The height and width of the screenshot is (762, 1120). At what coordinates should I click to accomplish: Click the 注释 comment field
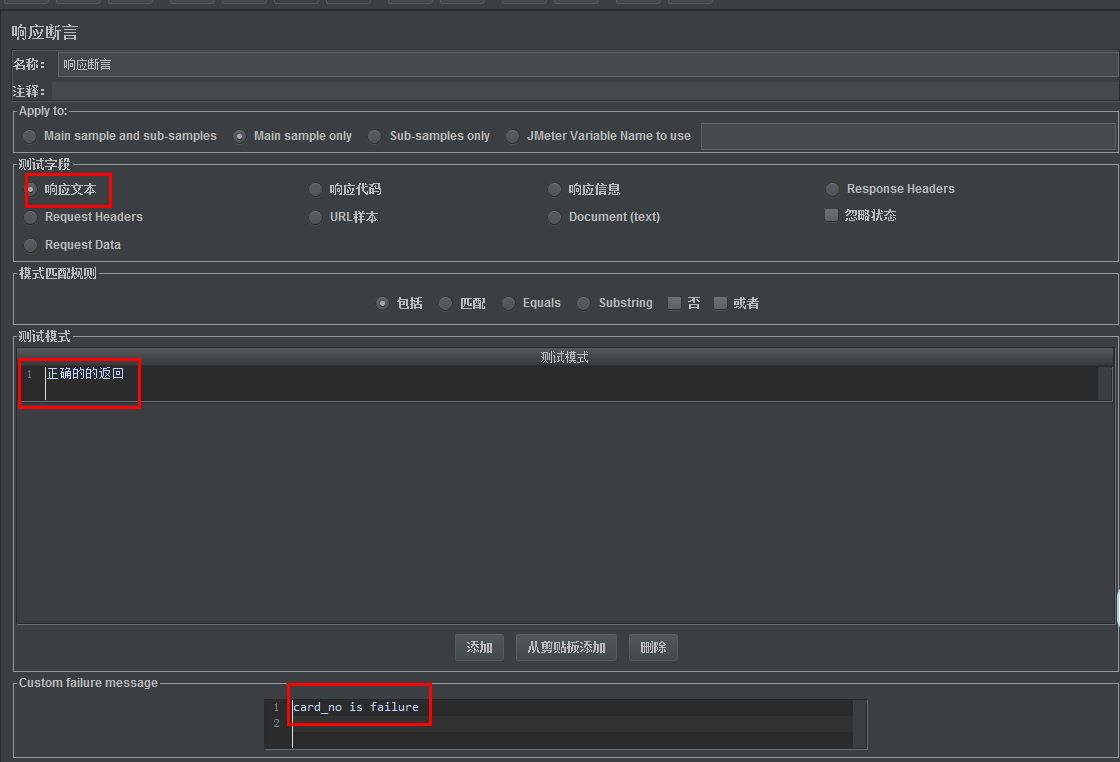pyautogui.click(x=585, y=91)
